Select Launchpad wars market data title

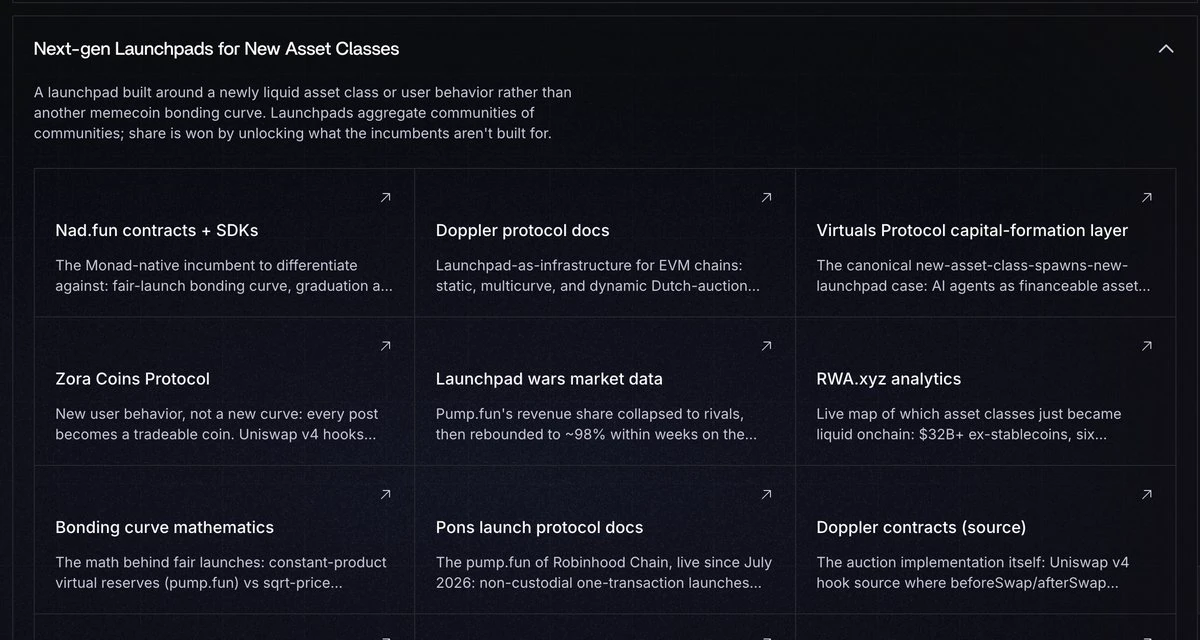point(549,379)
